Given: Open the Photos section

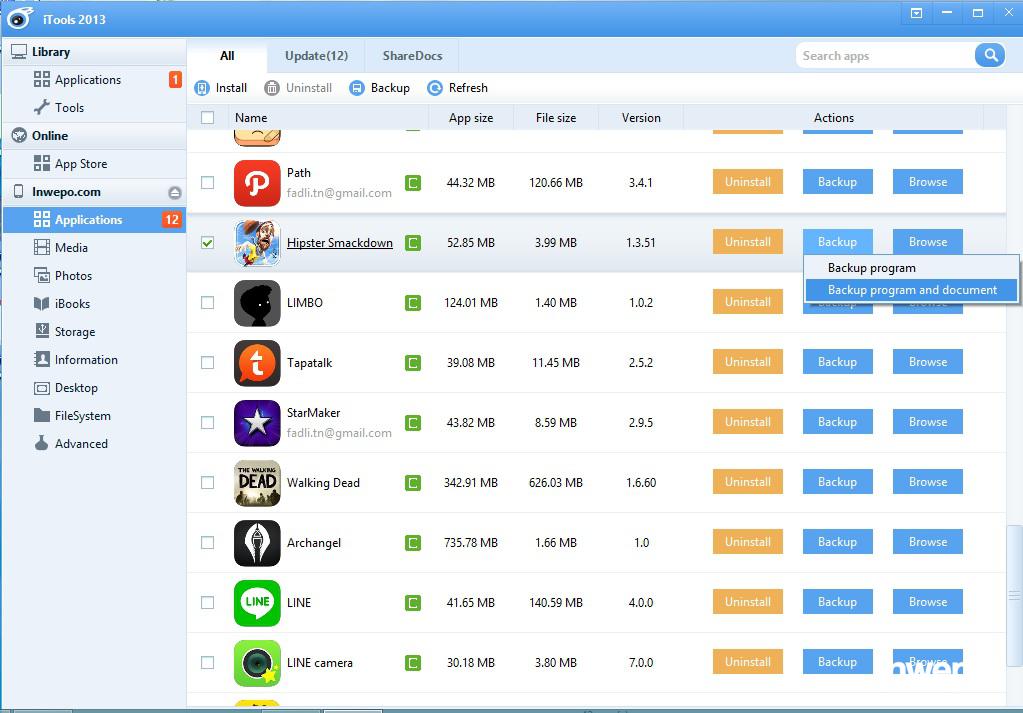Looking at the screenshot, I should [x=95, y=276].
